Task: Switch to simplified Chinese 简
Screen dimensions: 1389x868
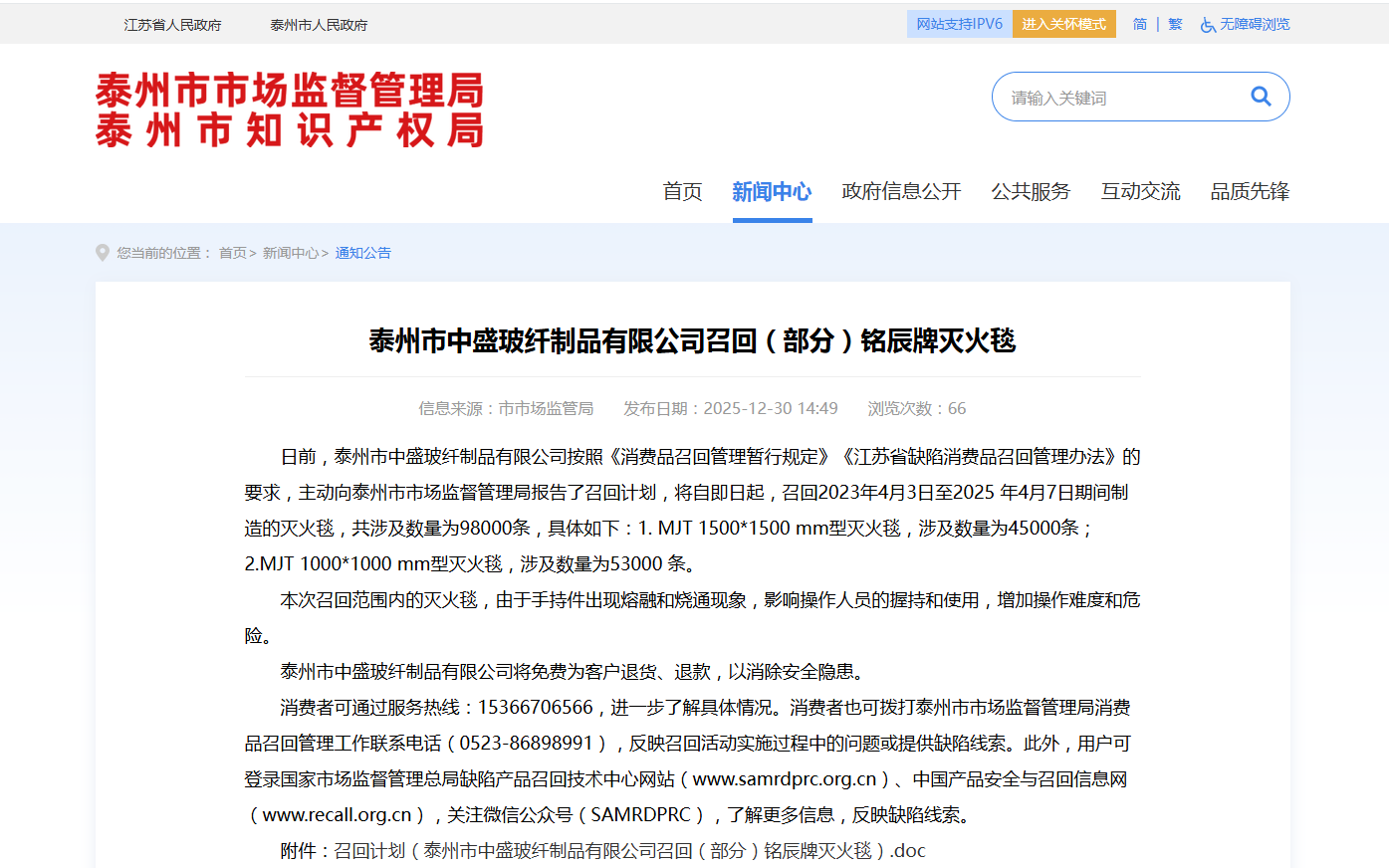Action: 1139,24
